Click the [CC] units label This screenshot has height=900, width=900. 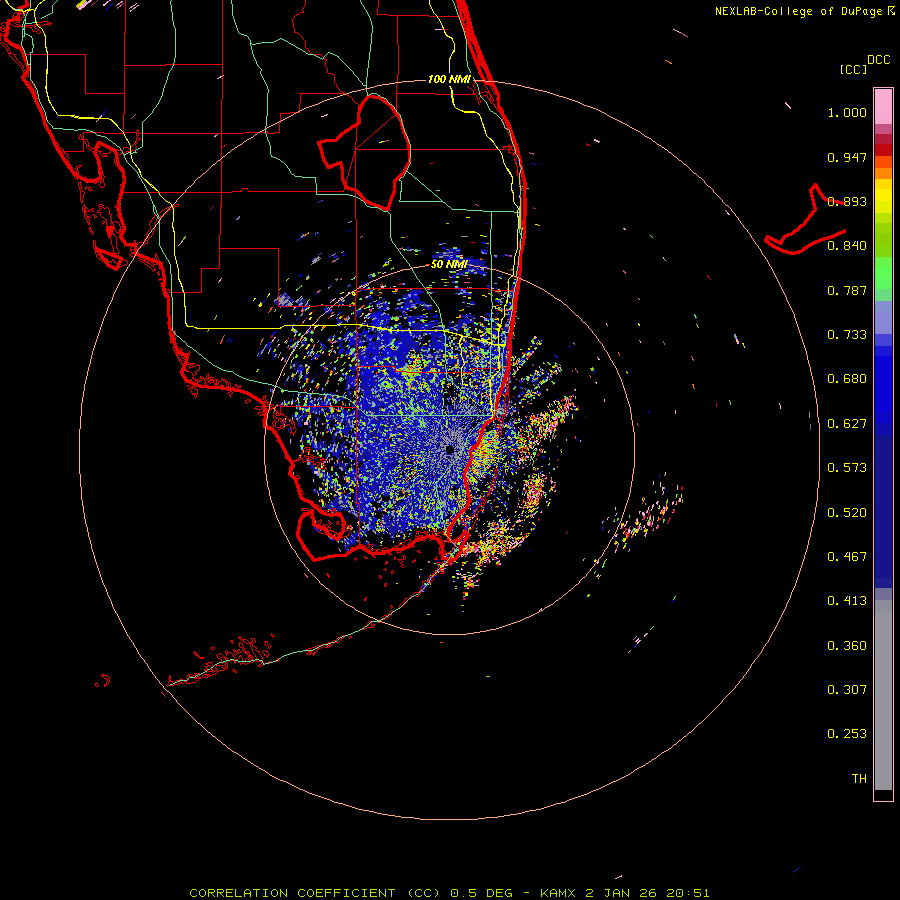point(853,69)
